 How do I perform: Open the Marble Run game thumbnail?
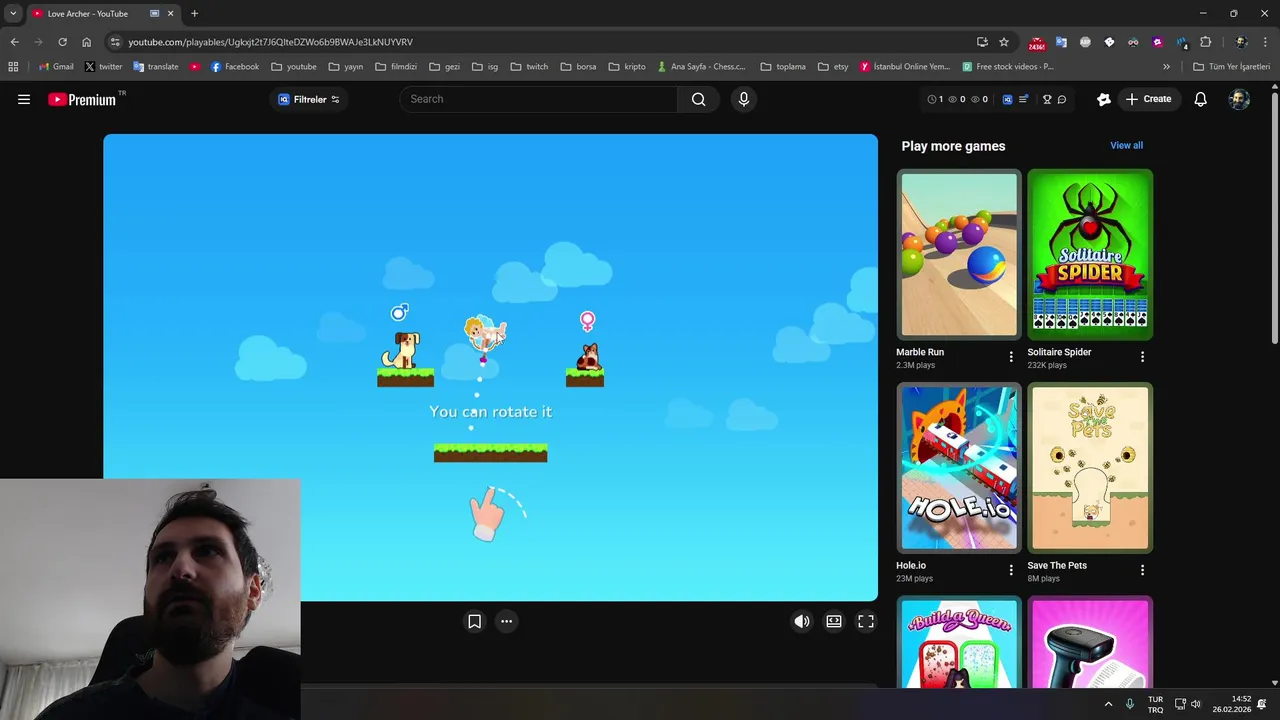point(959,254)
